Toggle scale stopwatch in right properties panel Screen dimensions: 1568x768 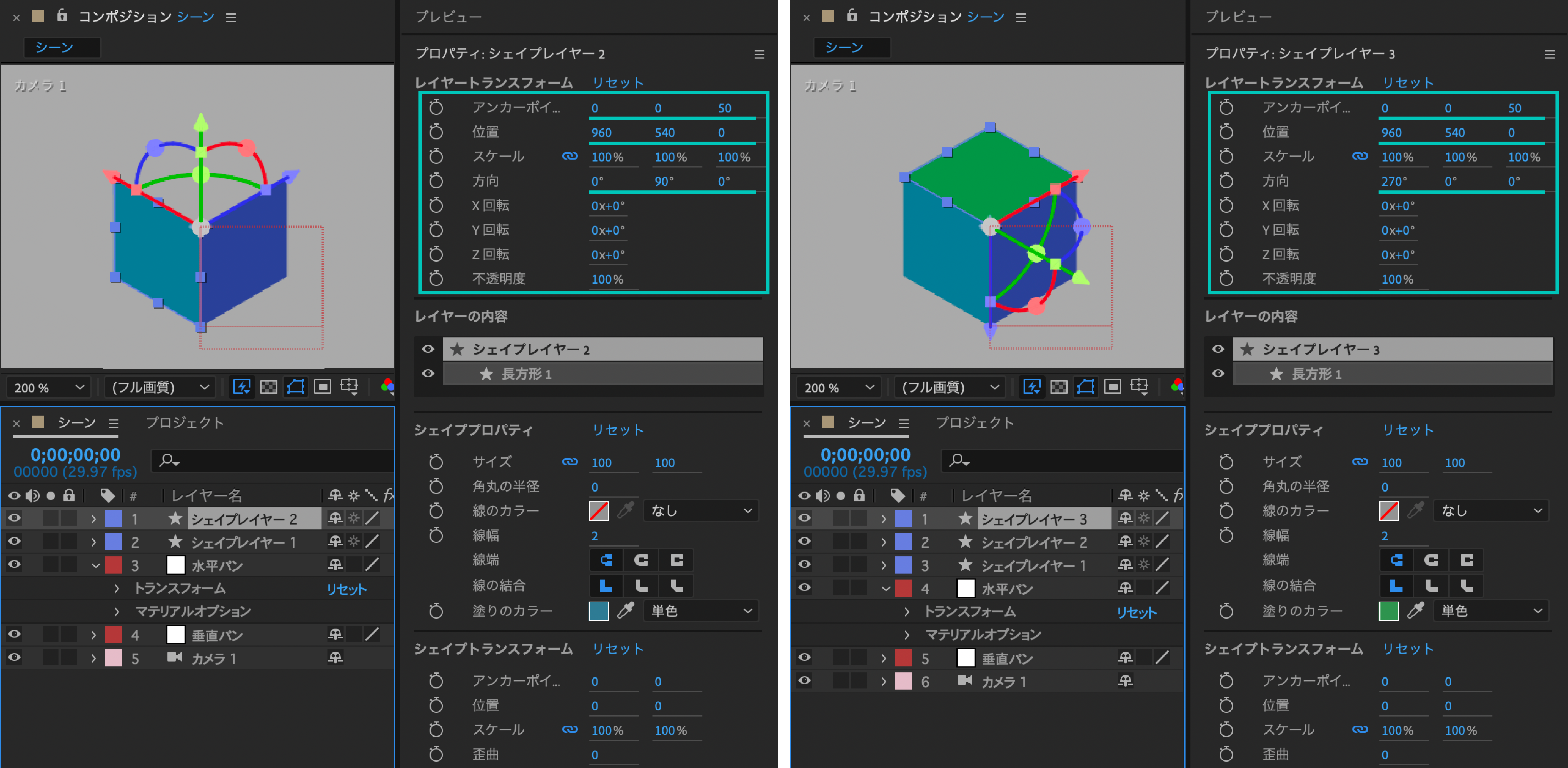tap(1226, 157)
